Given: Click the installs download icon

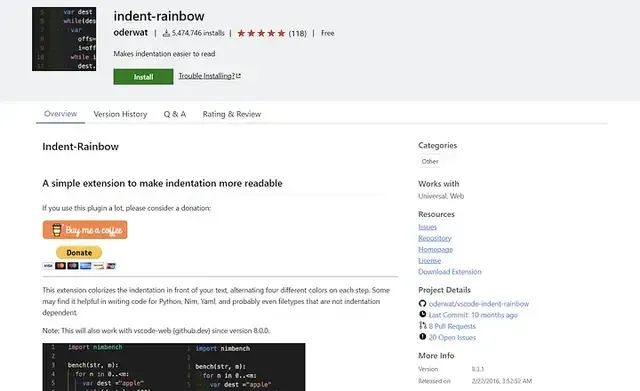Looking at the screenshot, I should coord(166,33).
